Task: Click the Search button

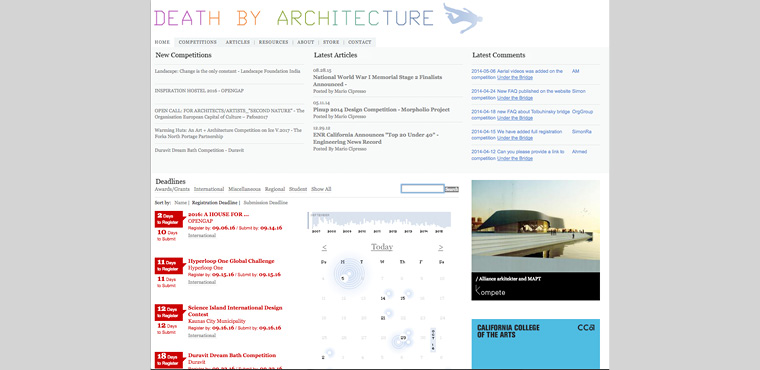Action: pos(452,189)
